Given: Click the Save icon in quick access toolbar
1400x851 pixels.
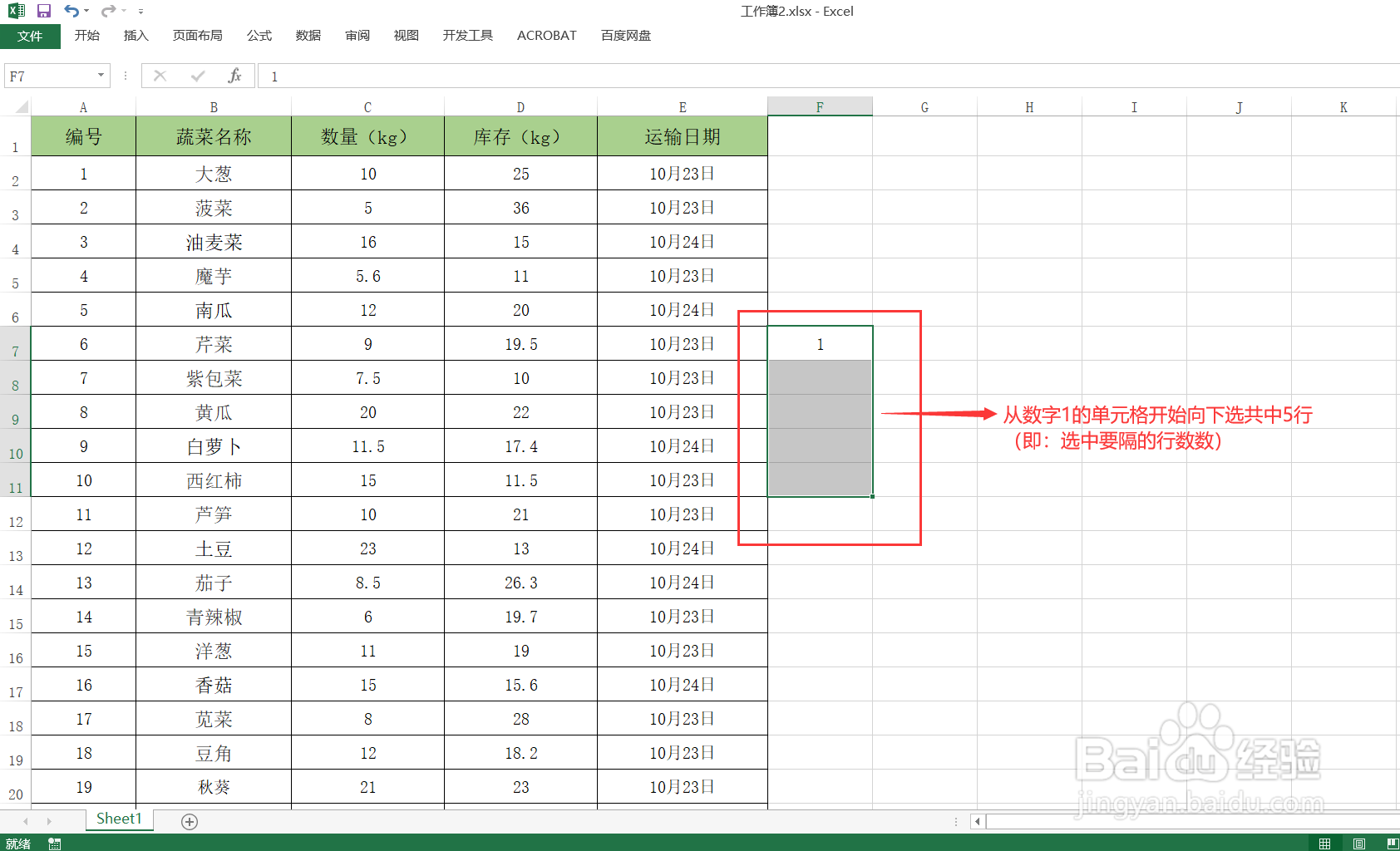Looking at the screenshot, I should point(44,11).
